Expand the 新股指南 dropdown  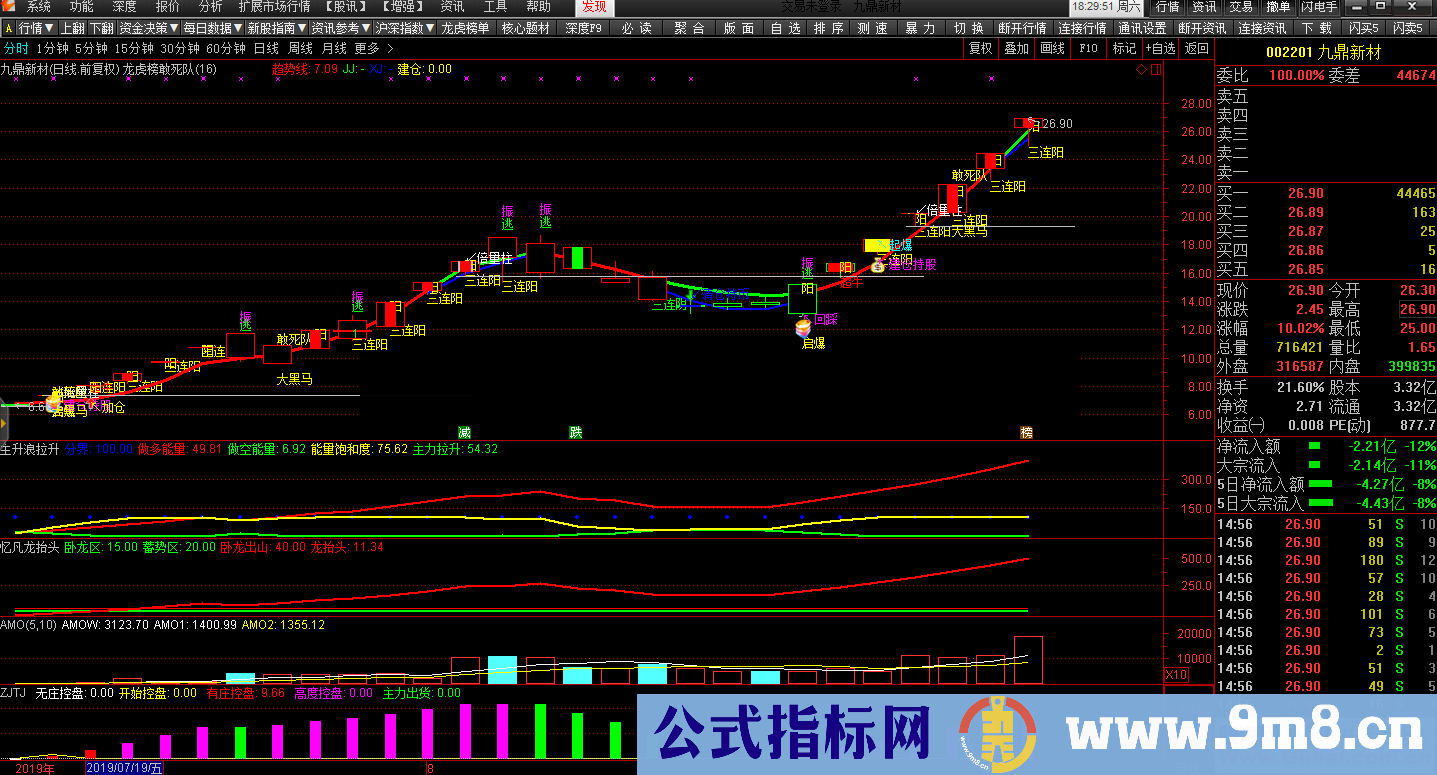click(x=277, y=28)
